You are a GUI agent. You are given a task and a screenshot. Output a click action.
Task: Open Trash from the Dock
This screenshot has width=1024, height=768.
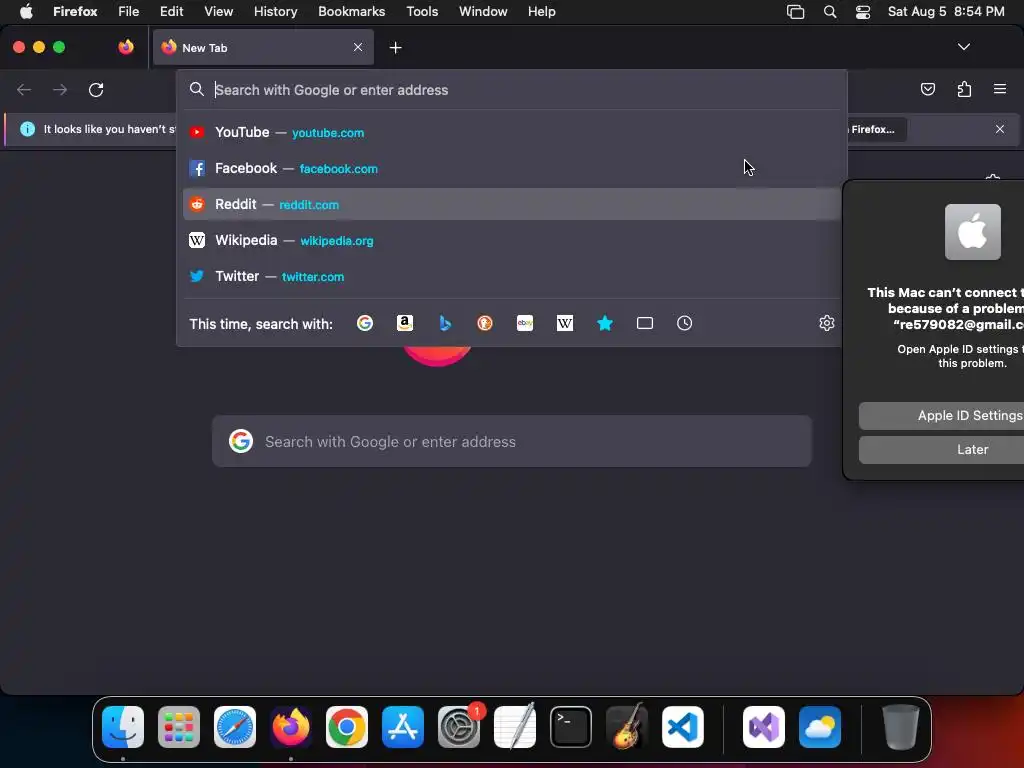click(901, 727)
